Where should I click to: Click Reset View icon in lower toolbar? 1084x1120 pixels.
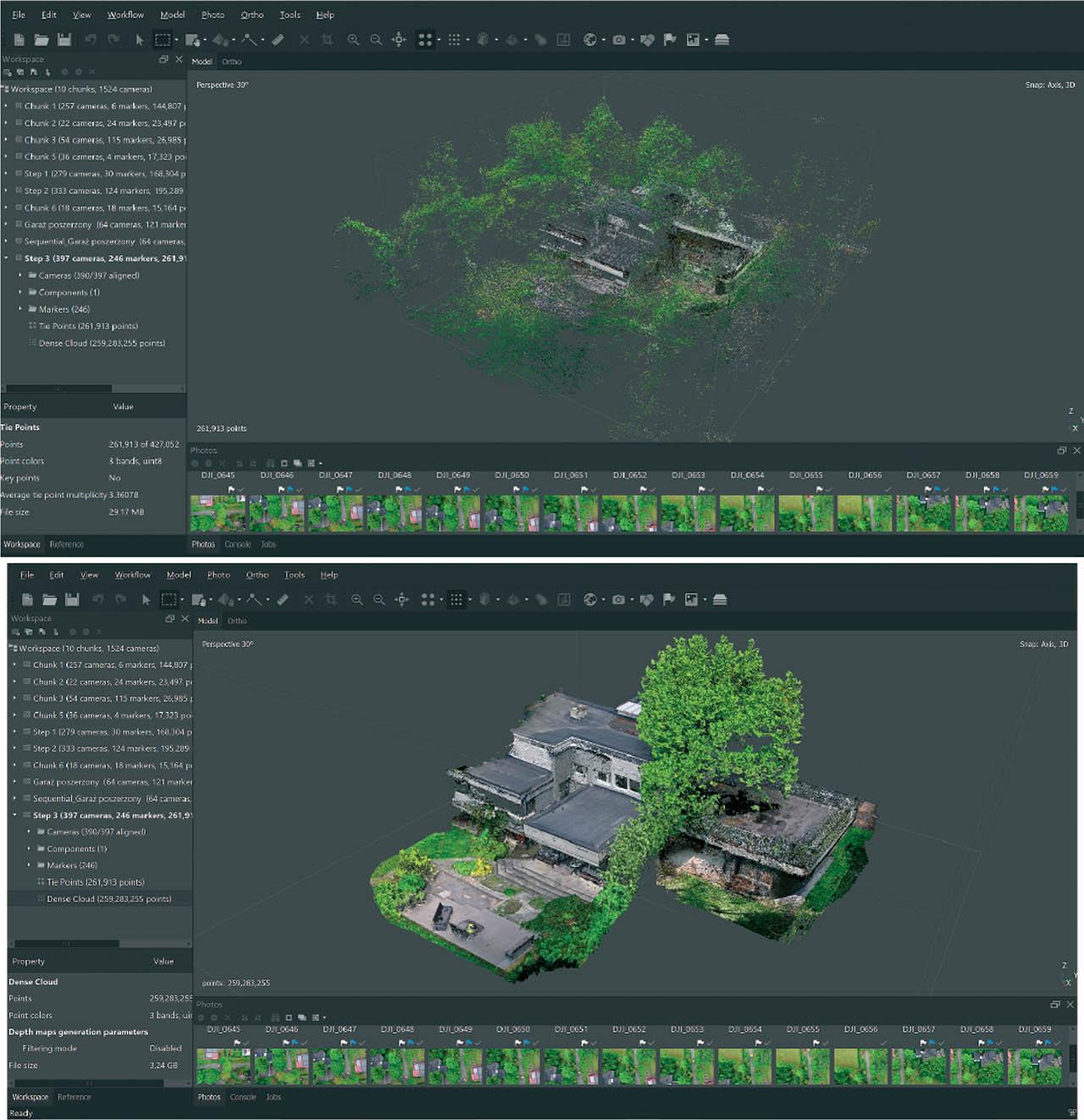click(x=402, y=599)
